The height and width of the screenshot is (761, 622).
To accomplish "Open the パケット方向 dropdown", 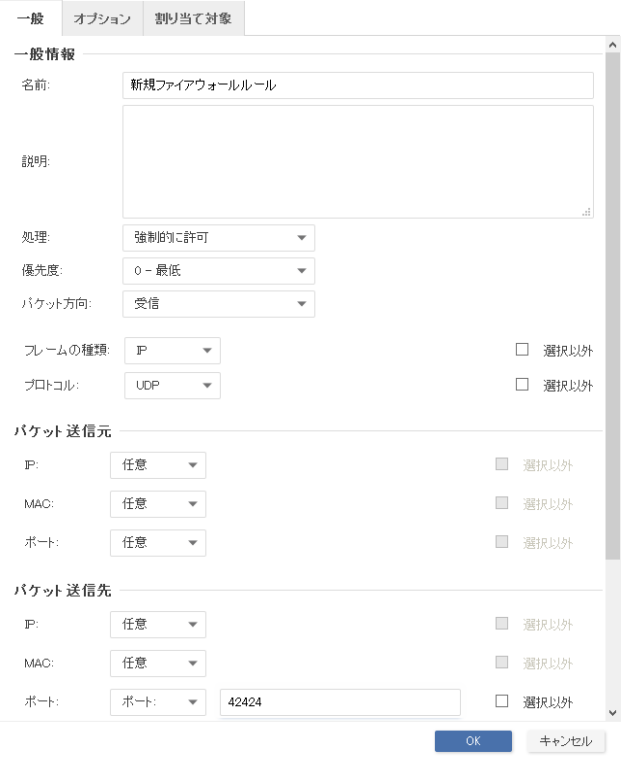I will click(x=218, y=304).
